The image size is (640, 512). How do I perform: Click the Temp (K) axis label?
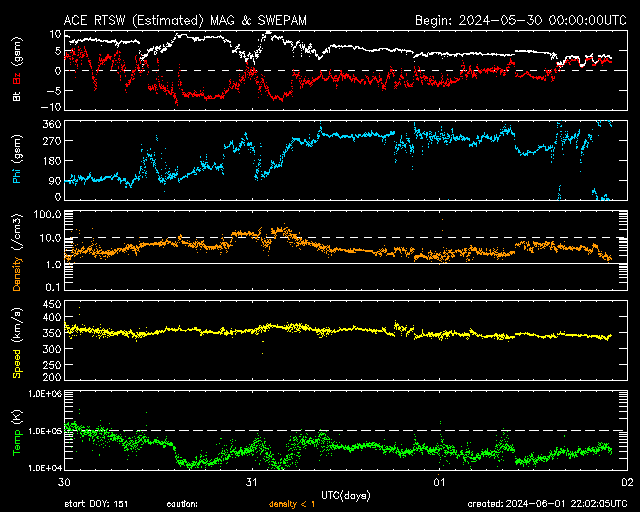(17, 433)
